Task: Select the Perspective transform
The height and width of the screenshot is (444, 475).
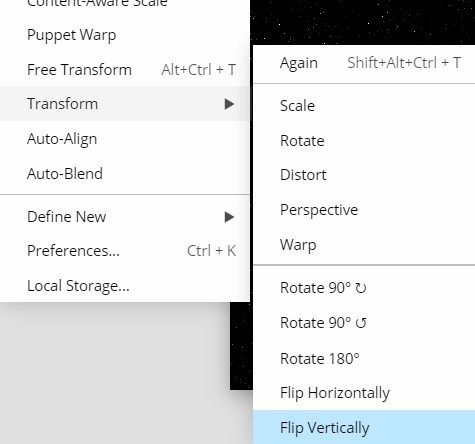Action: point(364,210)
